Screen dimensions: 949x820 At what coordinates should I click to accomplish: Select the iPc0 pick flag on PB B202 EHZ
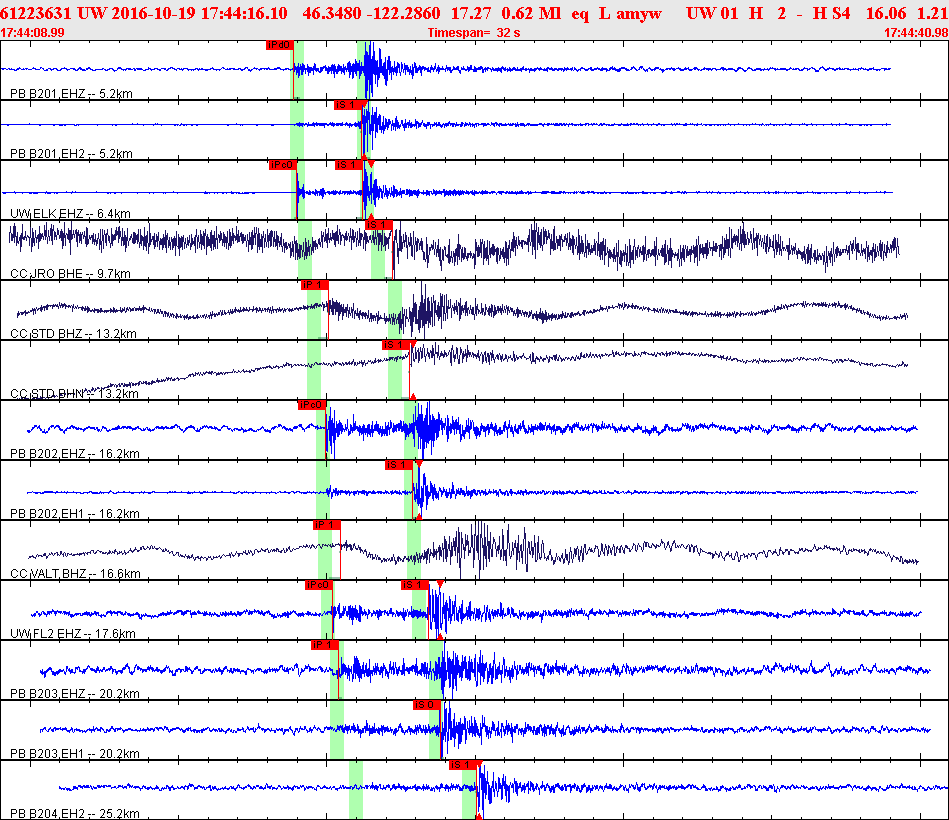click(x=312, y=405)
